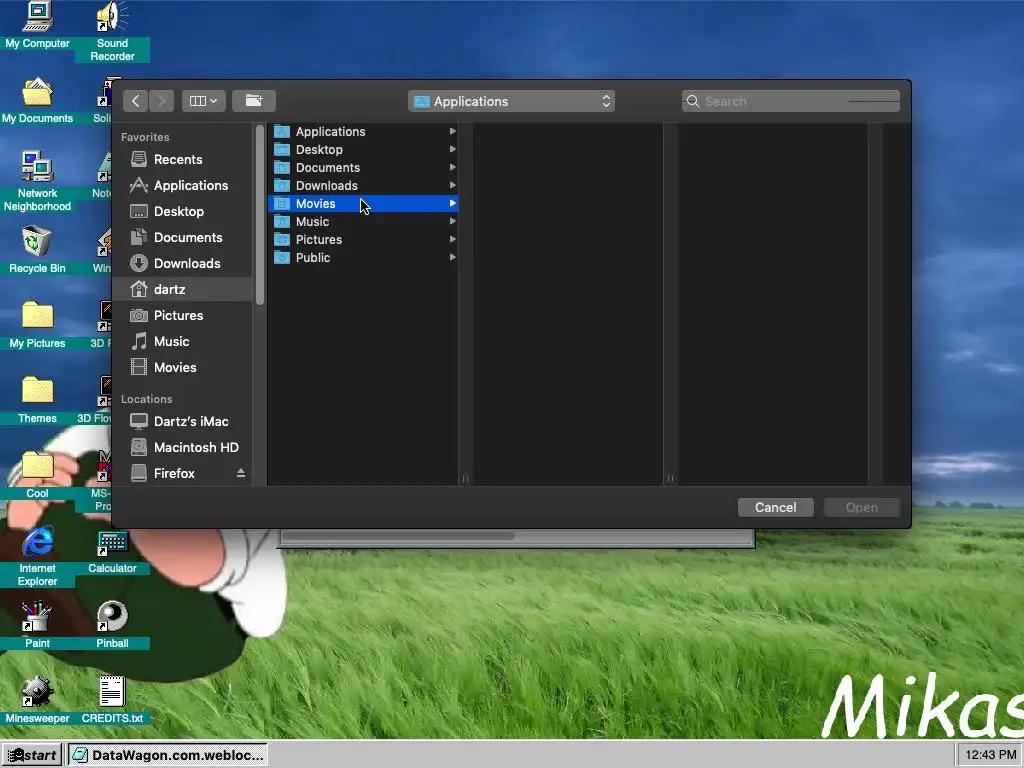The image size is (1024, 768).
Task: Select Dartz's iMac under Locations
Action: click(182, 421)
